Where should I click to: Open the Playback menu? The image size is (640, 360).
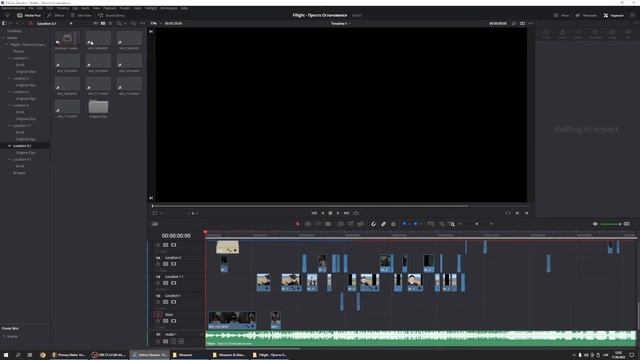click(x=109, y=8)
